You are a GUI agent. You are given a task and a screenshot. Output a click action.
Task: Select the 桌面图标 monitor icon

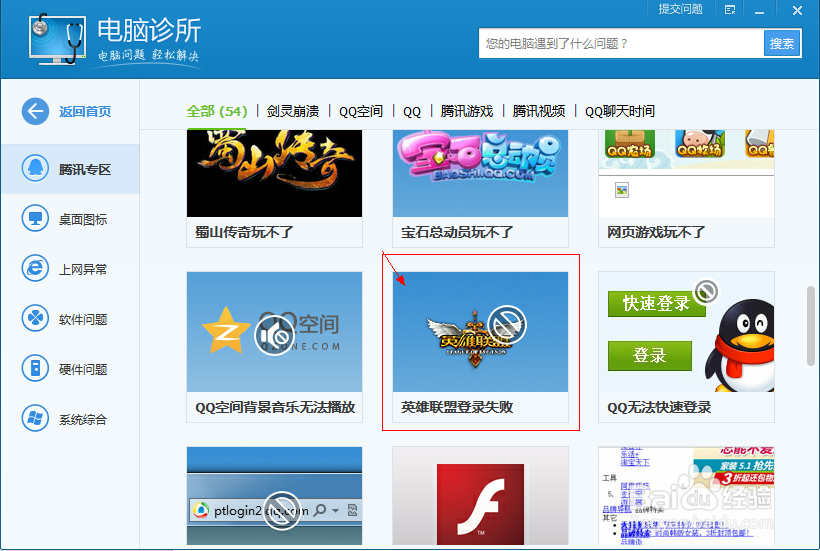(35, 219)
